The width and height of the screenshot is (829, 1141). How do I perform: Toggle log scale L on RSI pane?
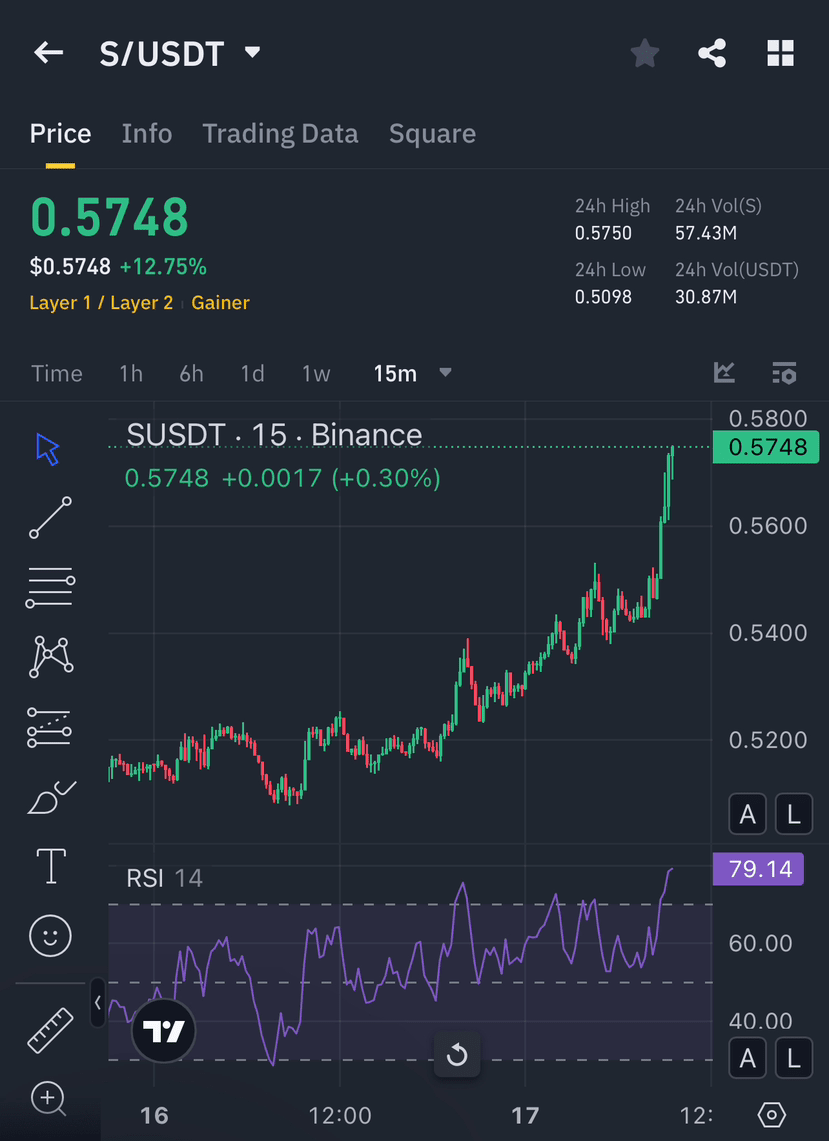tap(793, 1058)
